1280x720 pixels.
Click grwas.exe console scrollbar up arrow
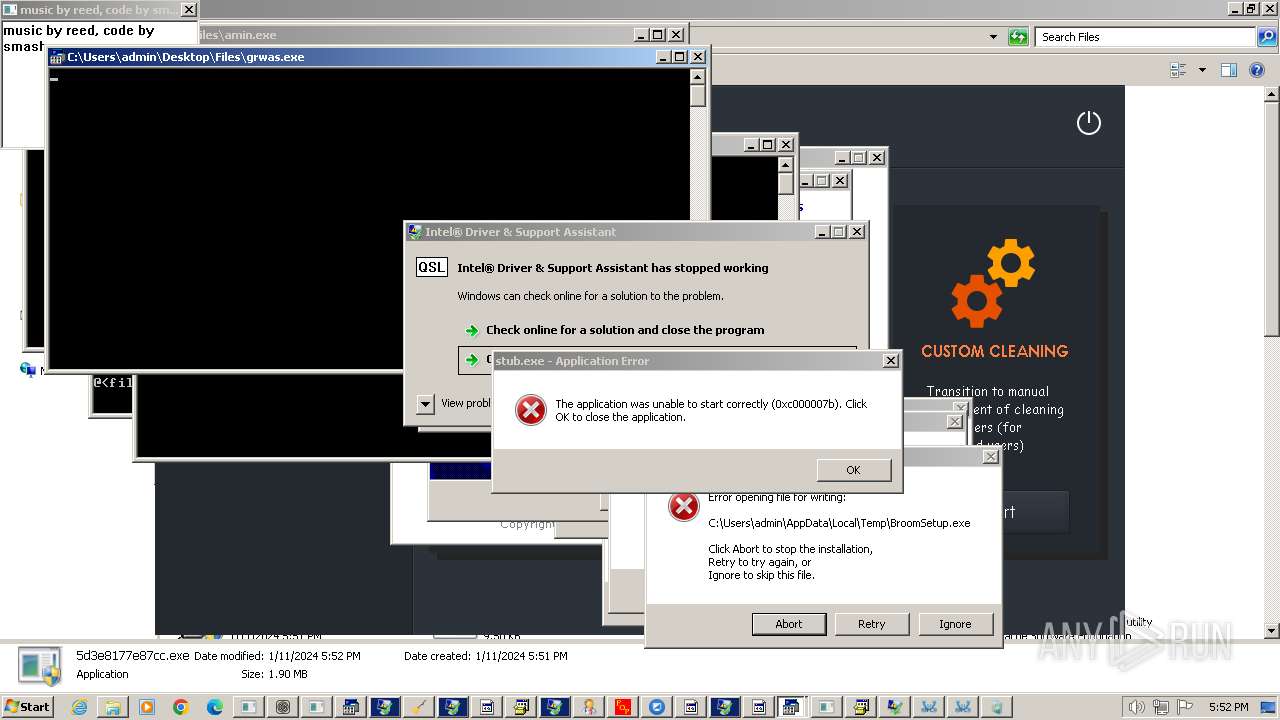coord(698,77)
